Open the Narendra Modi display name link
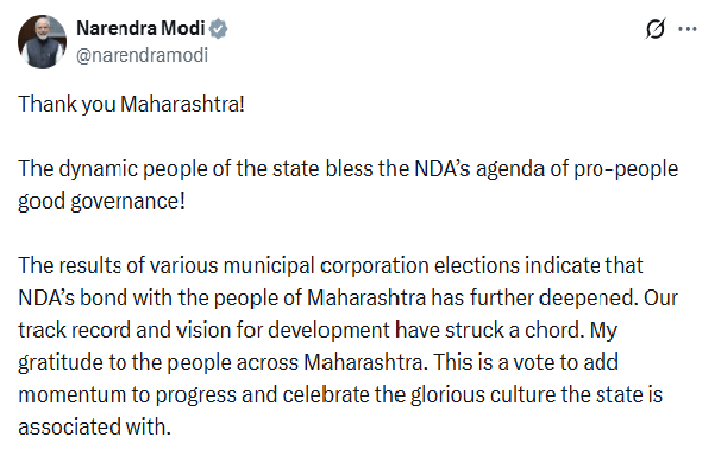 pyautogui.click(x=140, y=30)
